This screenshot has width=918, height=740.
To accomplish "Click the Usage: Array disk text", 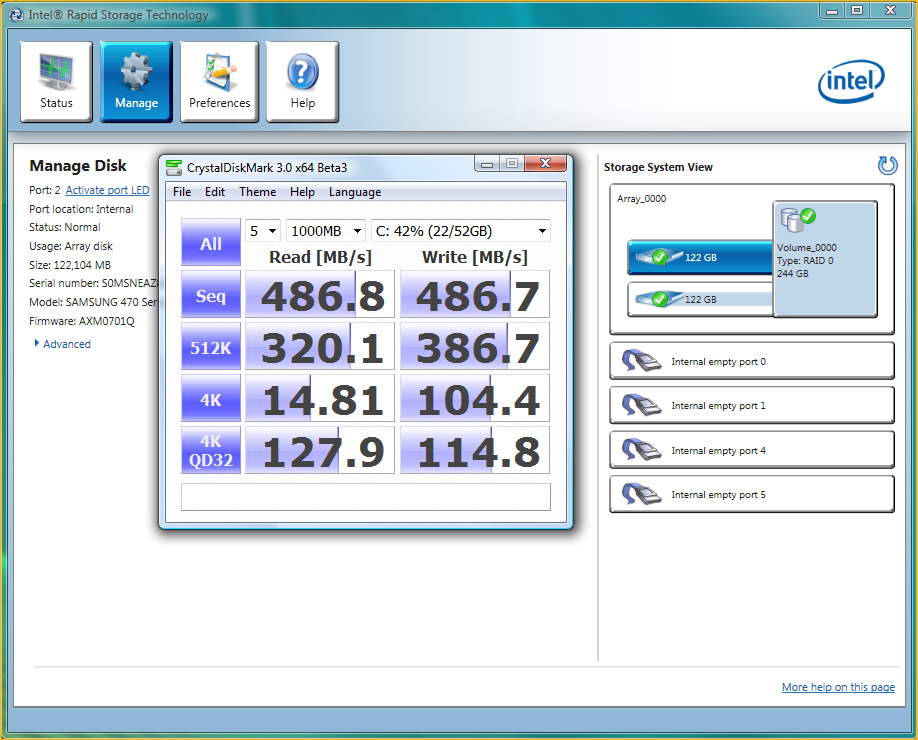I will point(71,246).
